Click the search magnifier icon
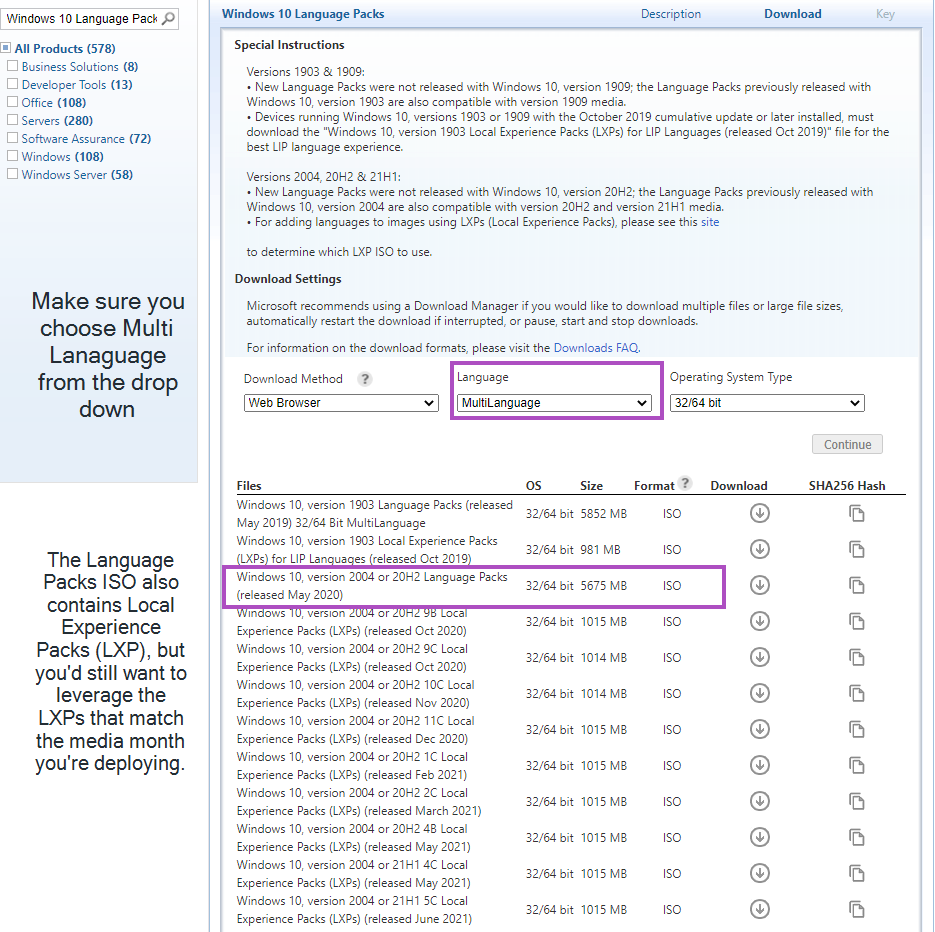935x932 pixels. coord(168,19)
